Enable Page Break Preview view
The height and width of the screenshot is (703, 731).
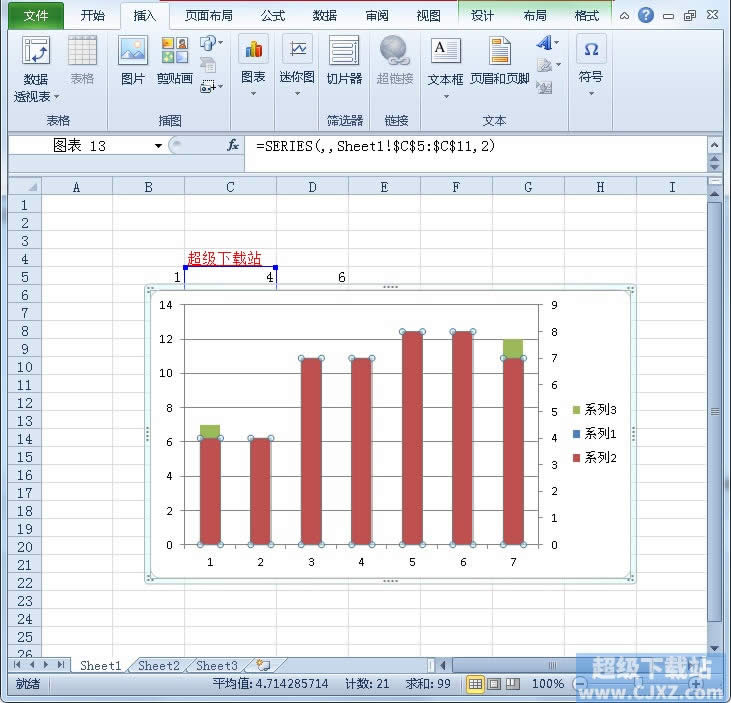(512, 684)
